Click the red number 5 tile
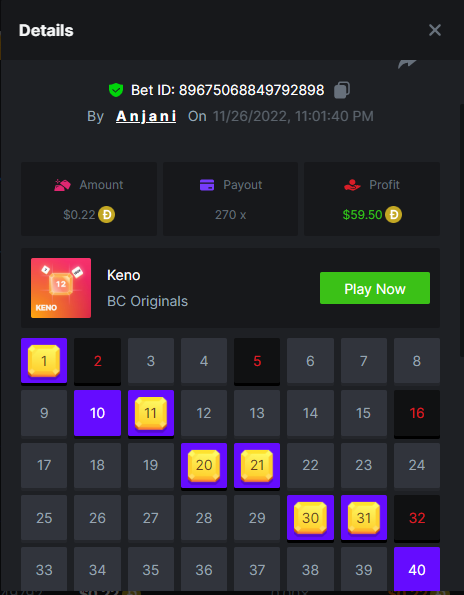Viewport: 464px width, 595px height. click(x=257, y=360)
